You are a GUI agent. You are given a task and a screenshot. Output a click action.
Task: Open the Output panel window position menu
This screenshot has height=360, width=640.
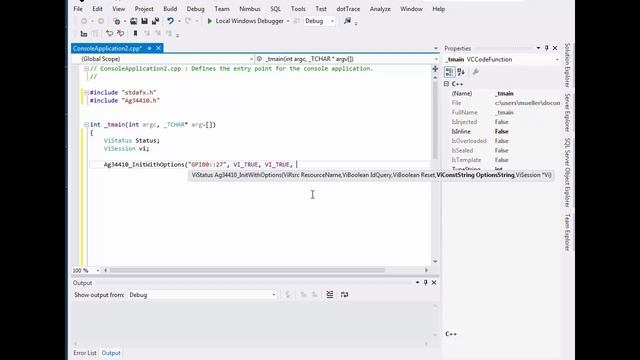click(417, 282)
